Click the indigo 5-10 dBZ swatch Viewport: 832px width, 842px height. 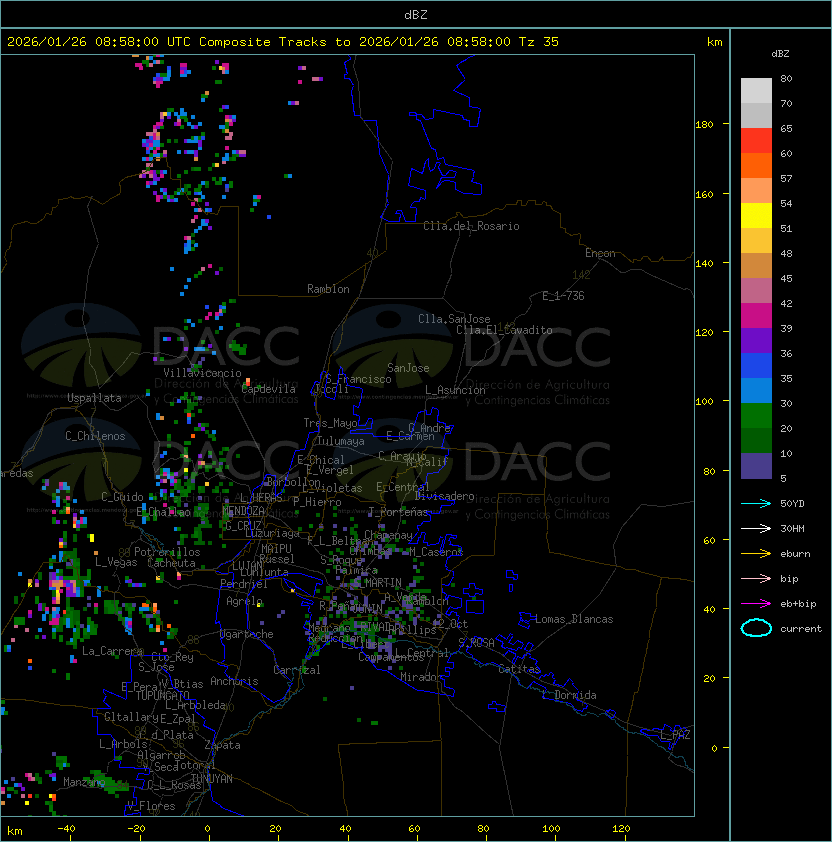pyautogui.click(x=756, y=466)
